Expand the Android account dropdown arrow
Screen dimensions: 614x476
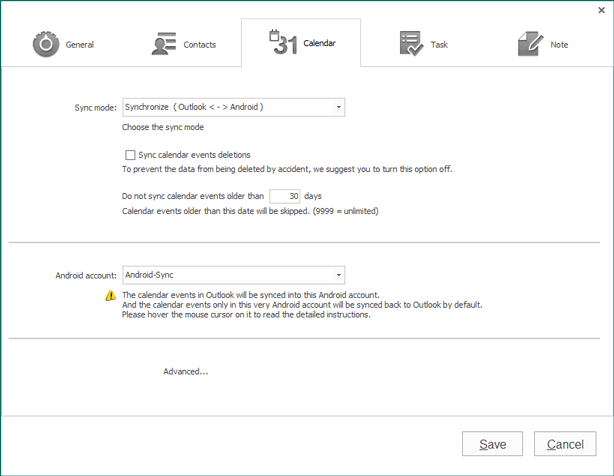pos(339,274)
